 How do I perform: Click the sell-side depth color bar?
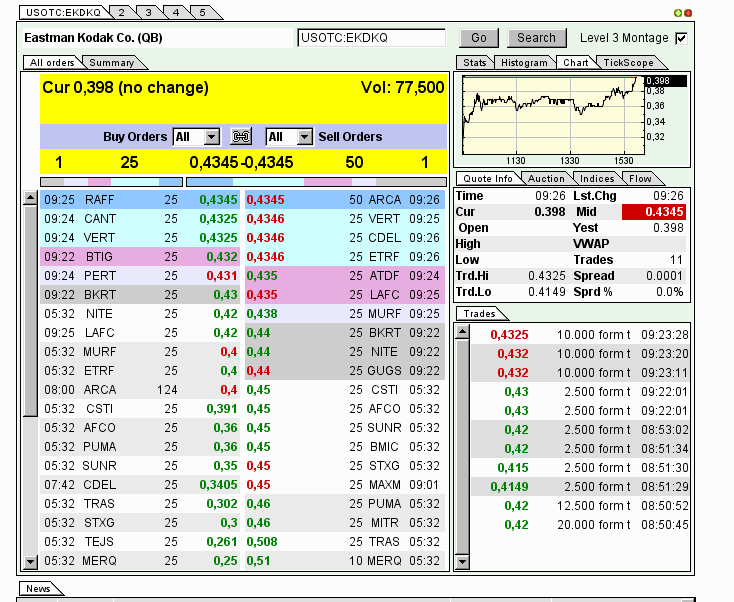click(x=316, y=182)
